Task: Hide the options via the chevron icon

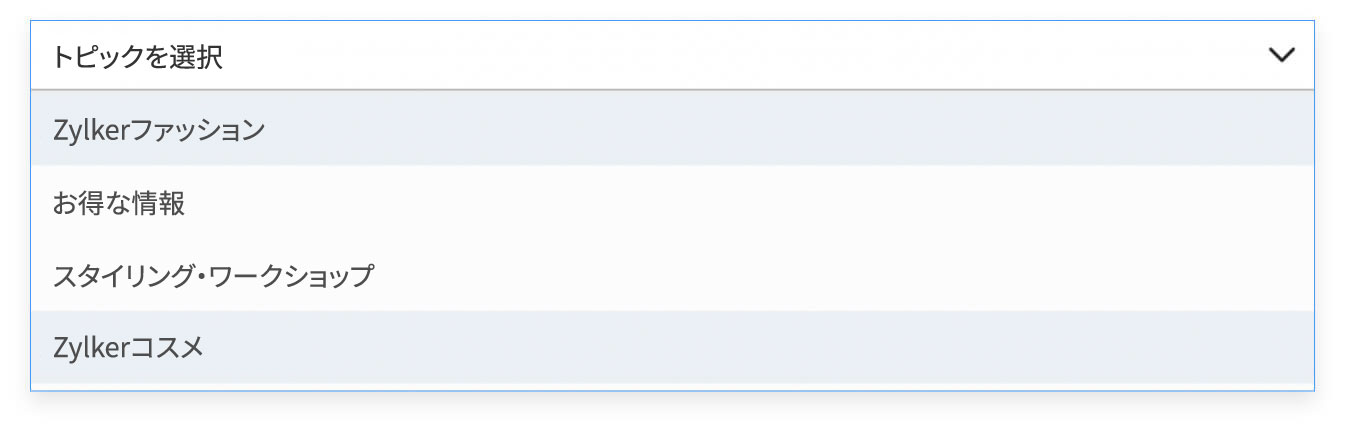Action: click(1281, 56)
